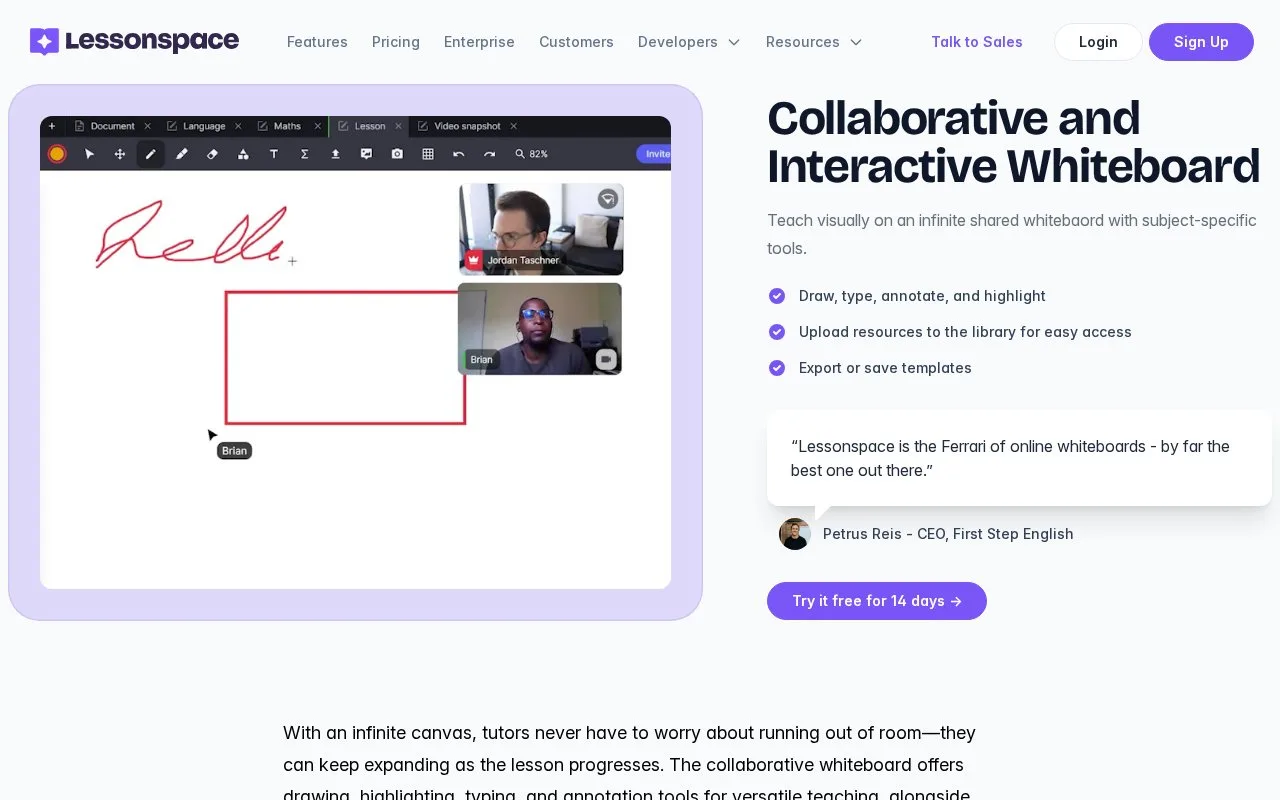Open the sigma equation tool
Viewport: 1280px width, 800px height.
(x=305, y=154)
